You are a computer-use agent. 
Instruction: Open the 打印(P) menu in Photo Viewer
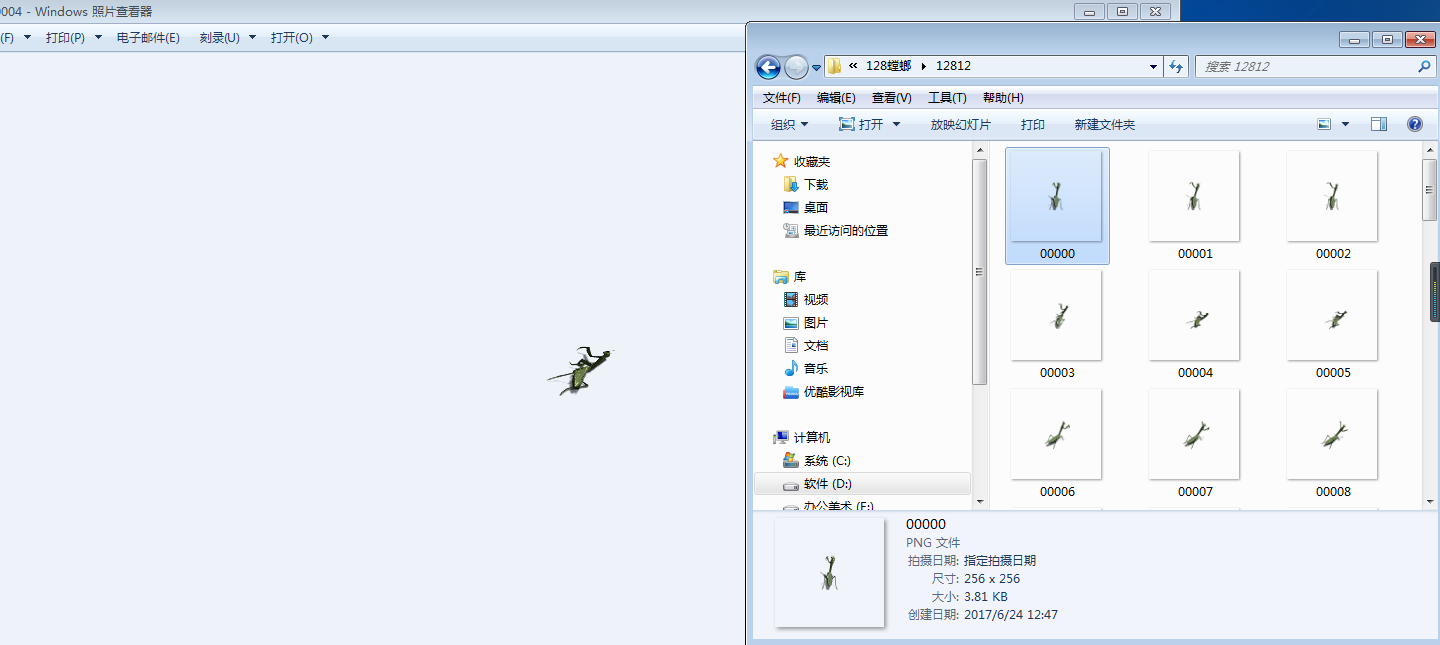tap(74, 38)
